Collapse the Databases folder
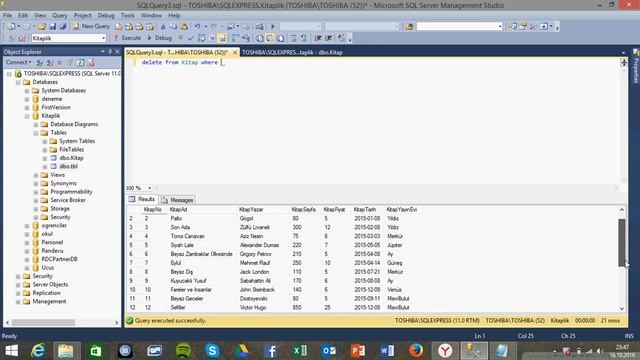The image size is (640, 360). [x=18, y=82]
